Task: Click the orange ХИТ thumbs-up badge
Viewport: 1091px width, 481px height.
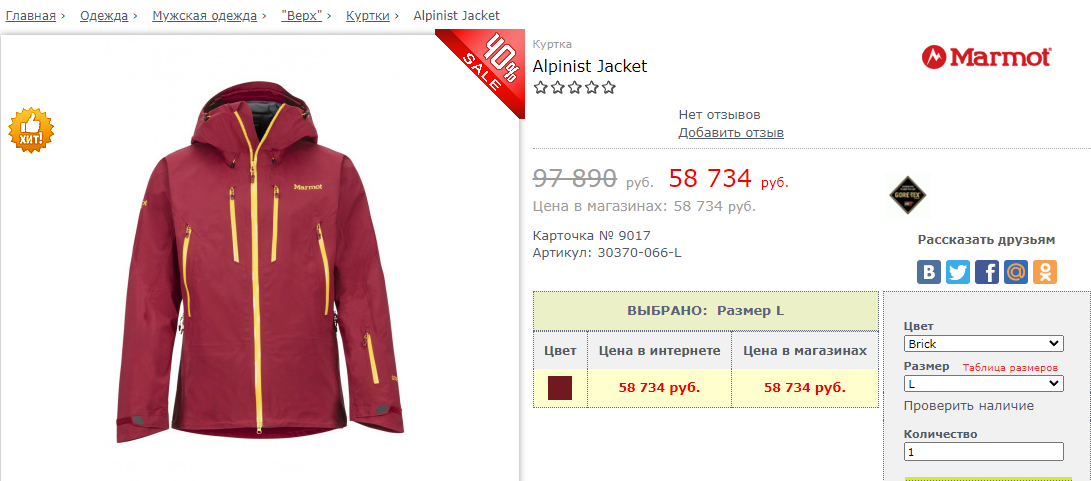Action: (x=31, y=130)
